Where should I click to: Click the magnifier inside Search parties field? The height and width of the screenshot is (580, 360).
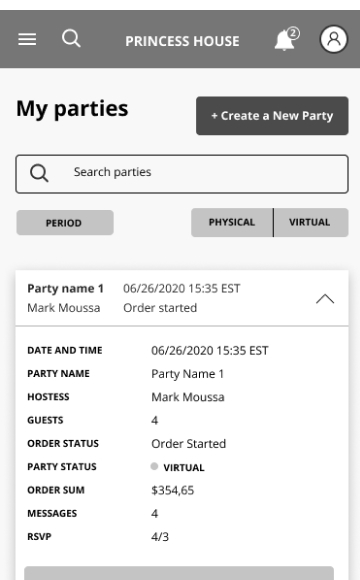(x=39, y=173)
